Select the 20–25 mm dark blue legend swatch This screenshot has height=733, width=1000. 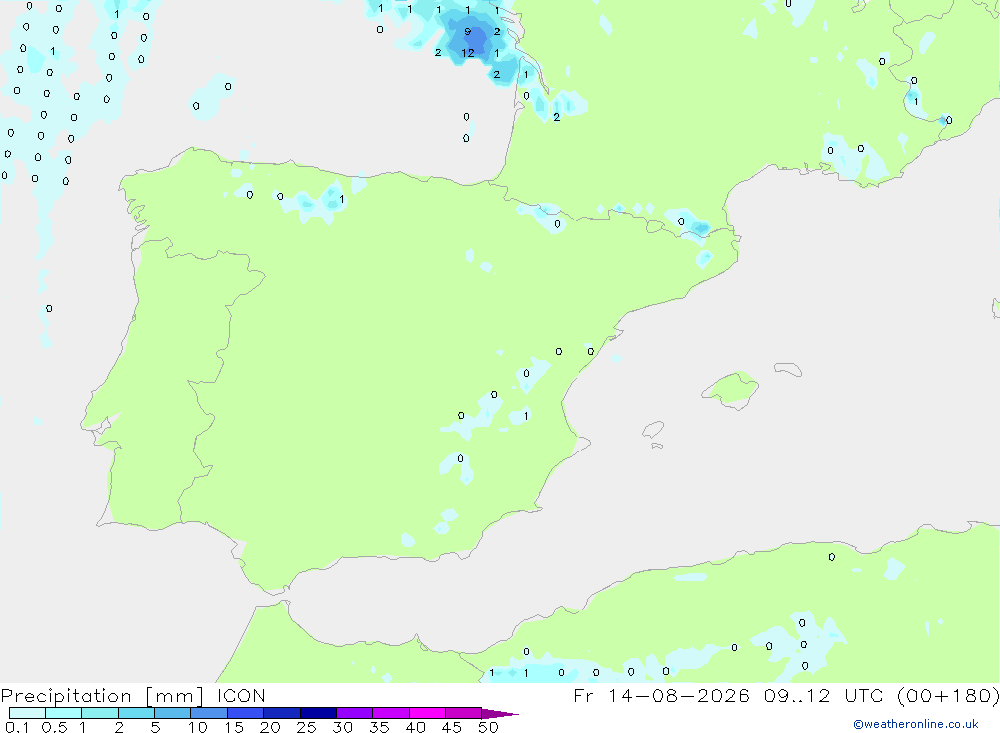(282, 713)
